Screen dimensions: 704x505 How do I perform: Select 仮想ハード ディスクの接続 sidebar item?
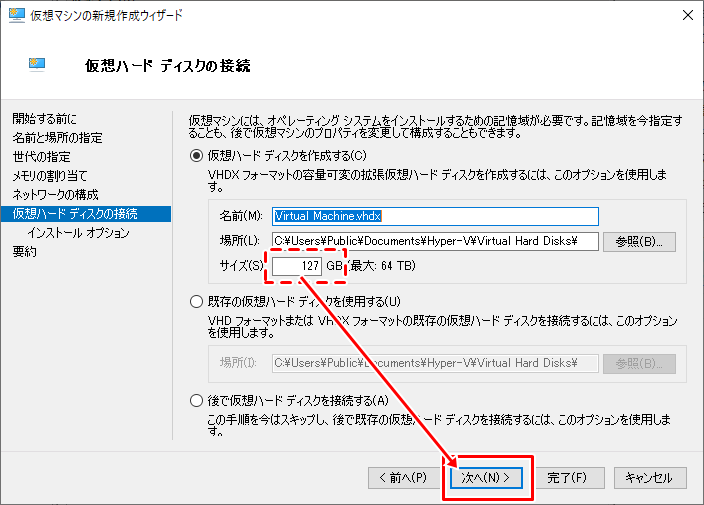(75, 214)
